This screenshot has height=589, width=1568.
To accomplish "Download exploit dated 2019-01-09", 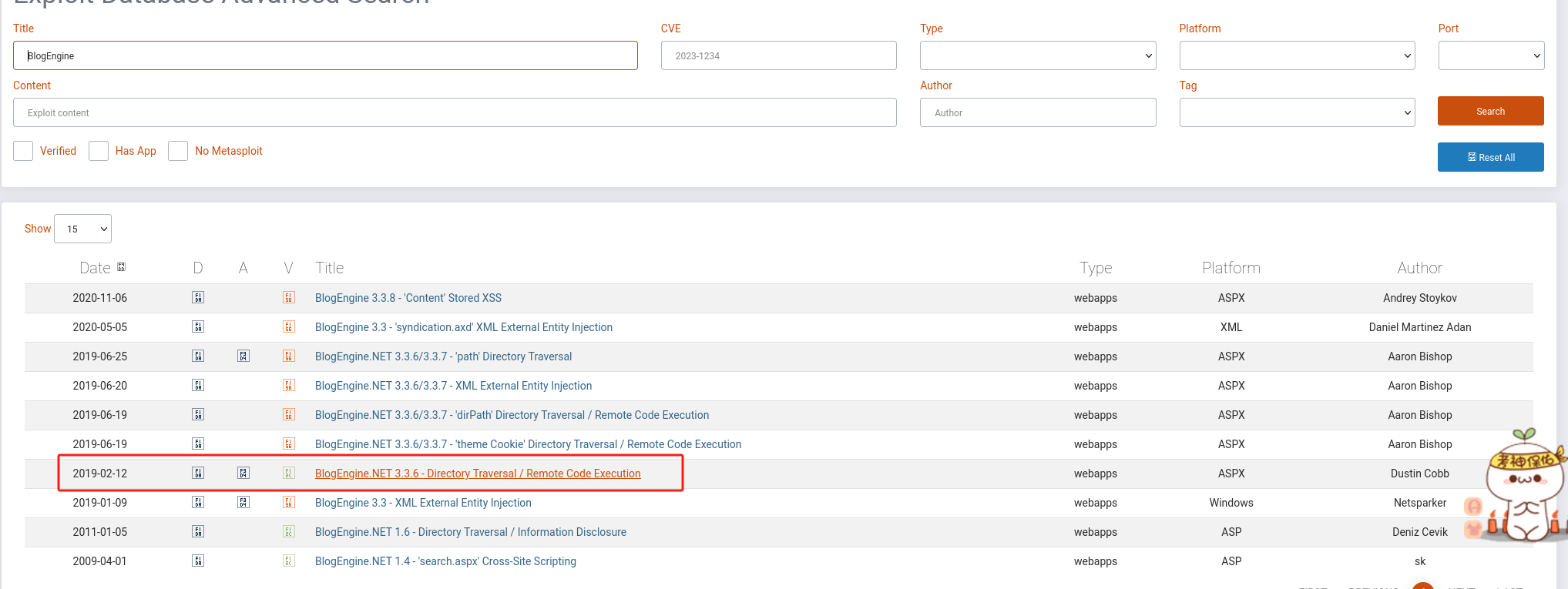I will coord(198,503).
